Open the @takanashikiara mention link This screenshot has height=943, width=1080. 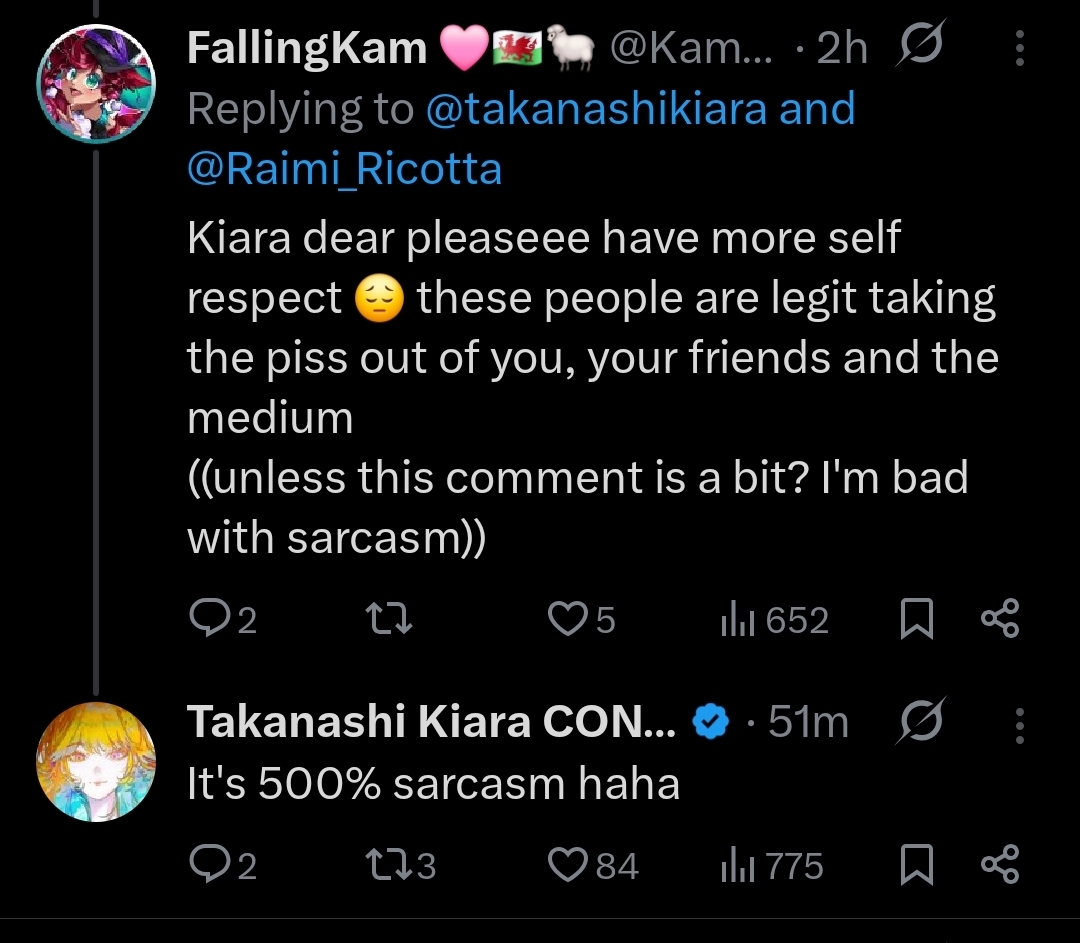point(597,109)
